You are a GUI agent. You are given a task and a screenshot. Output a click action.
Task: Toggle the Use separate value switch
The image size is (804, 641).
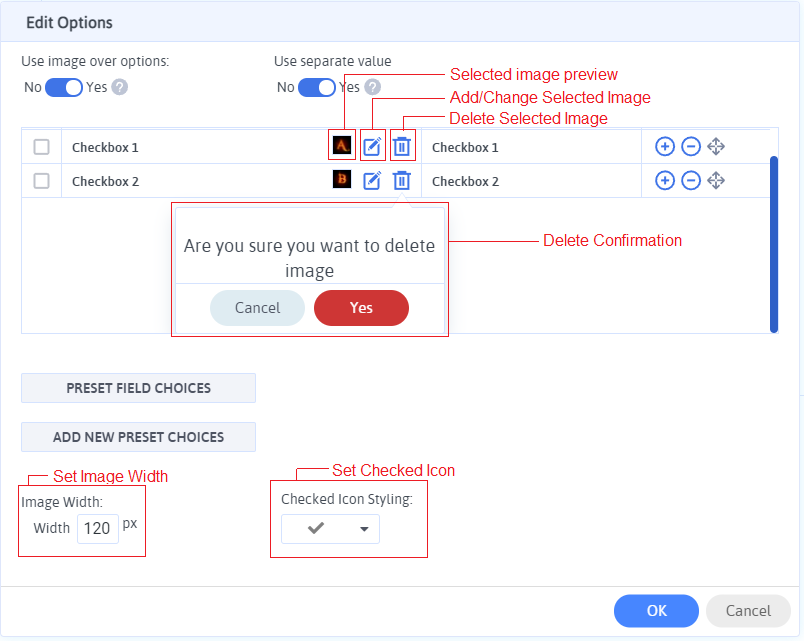point(317,87)
